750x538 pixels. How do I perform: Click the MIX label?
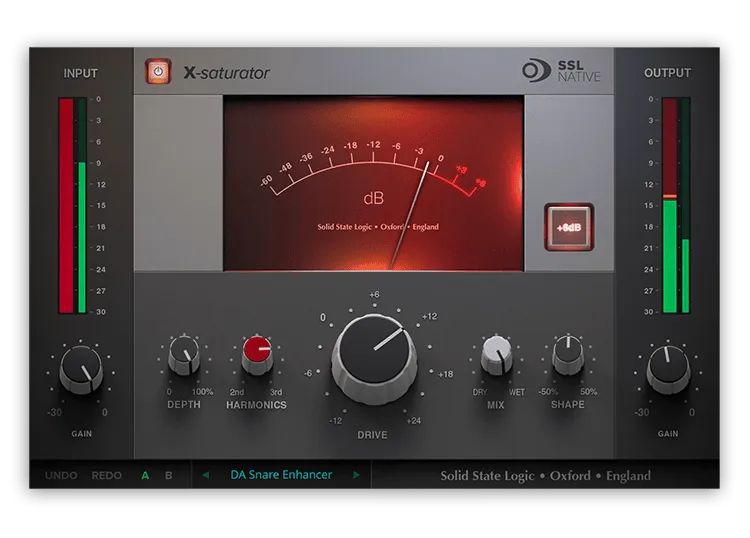496,405
